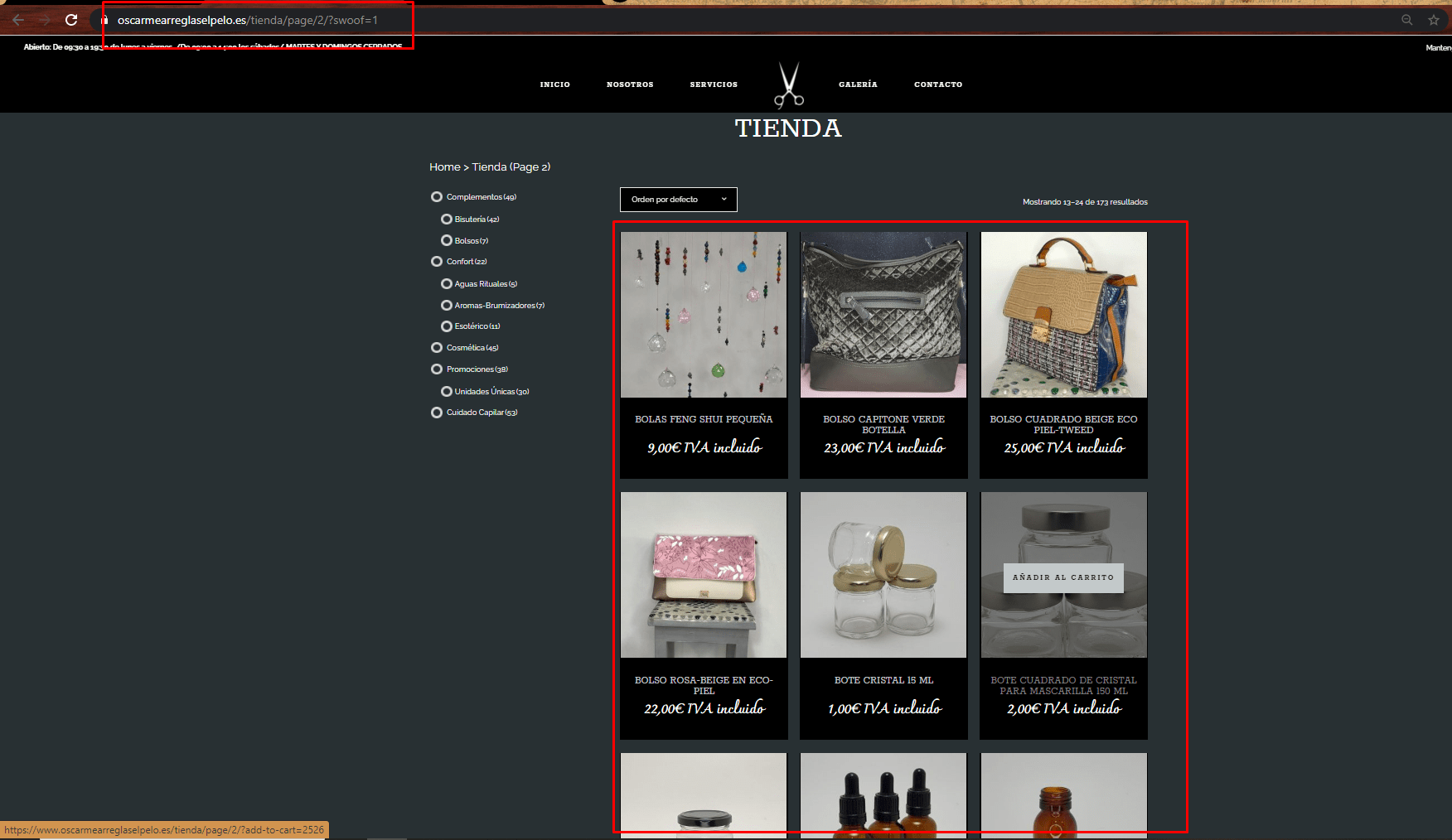The width and height of the screenshot is (1452, 840).
Task: Open the CONTACTO menu item
Action: pyautogui.click(x=938, y=84)
